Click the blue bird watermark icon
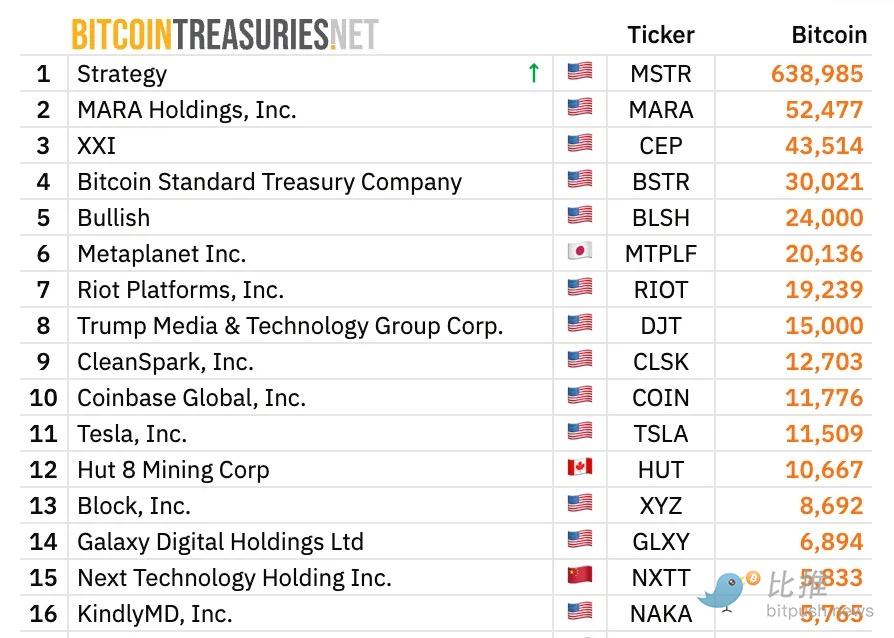The height and width of the screenshot is (638, 894). pos(726,589)
